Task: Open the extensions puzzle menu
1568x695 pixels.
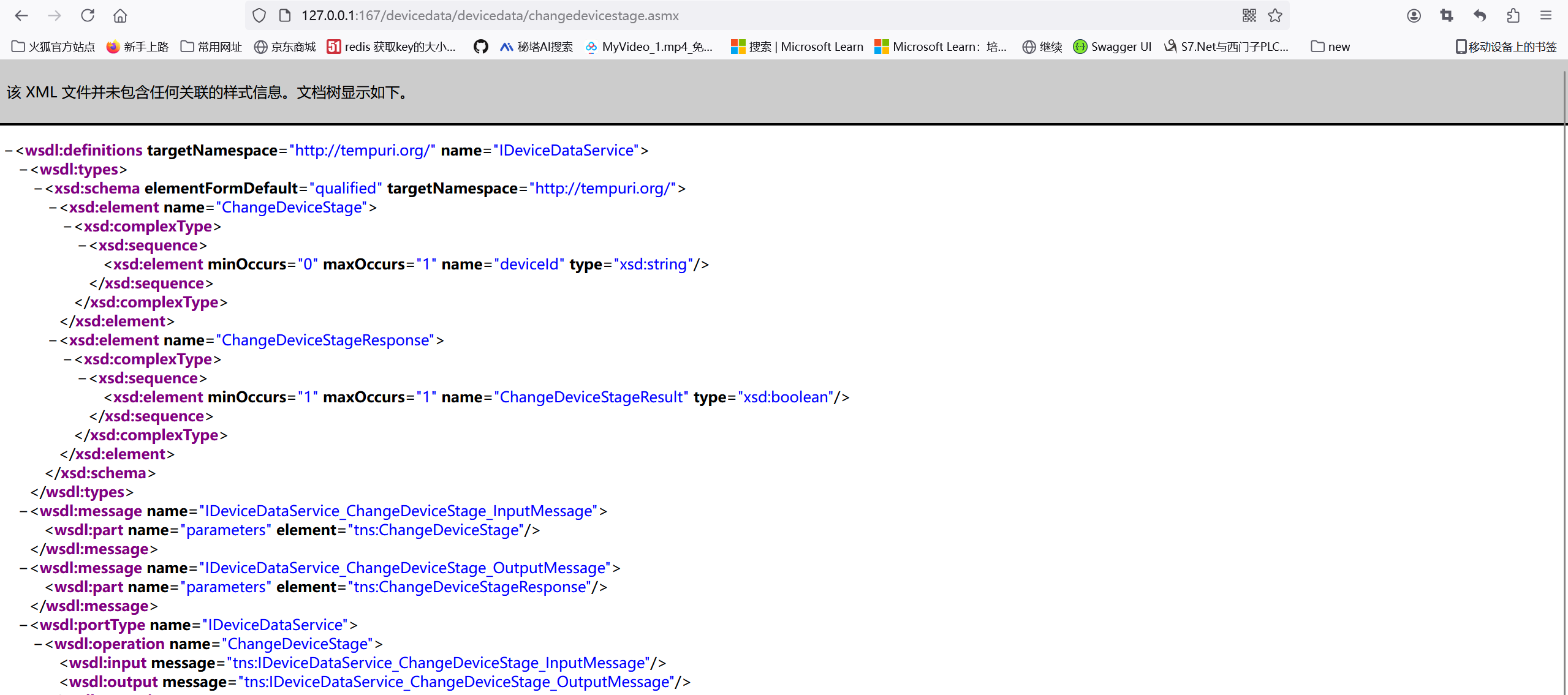Action: tap(1513, 15)
